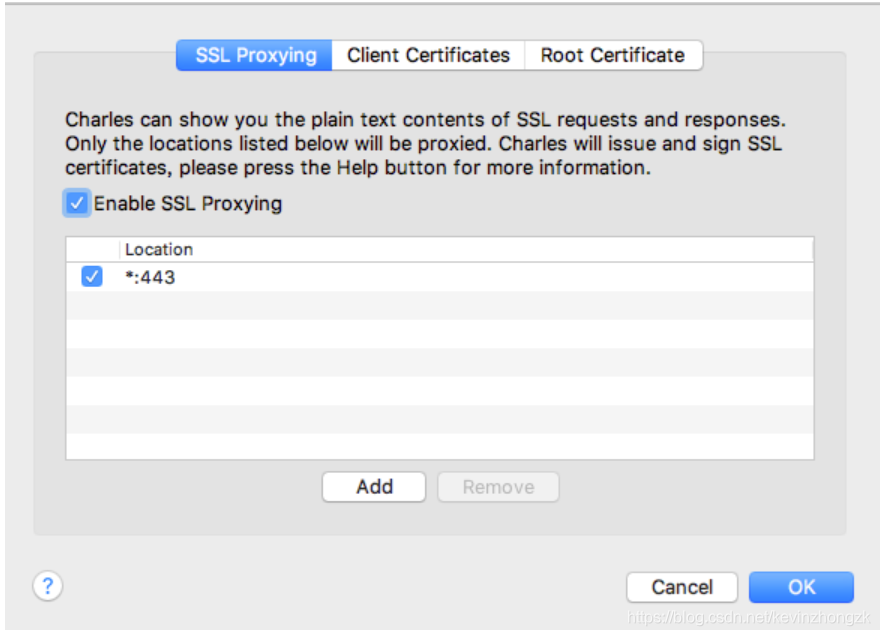Uncheck Enable SSL Proxying checkbox
Viewport: 880px width, 636px height.
(77, 203)
